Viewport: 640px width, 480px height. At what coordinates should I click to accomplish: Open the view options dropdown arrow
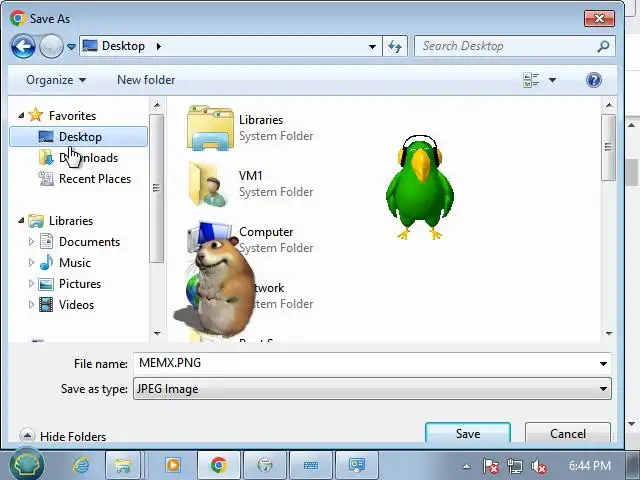point(552,80)
